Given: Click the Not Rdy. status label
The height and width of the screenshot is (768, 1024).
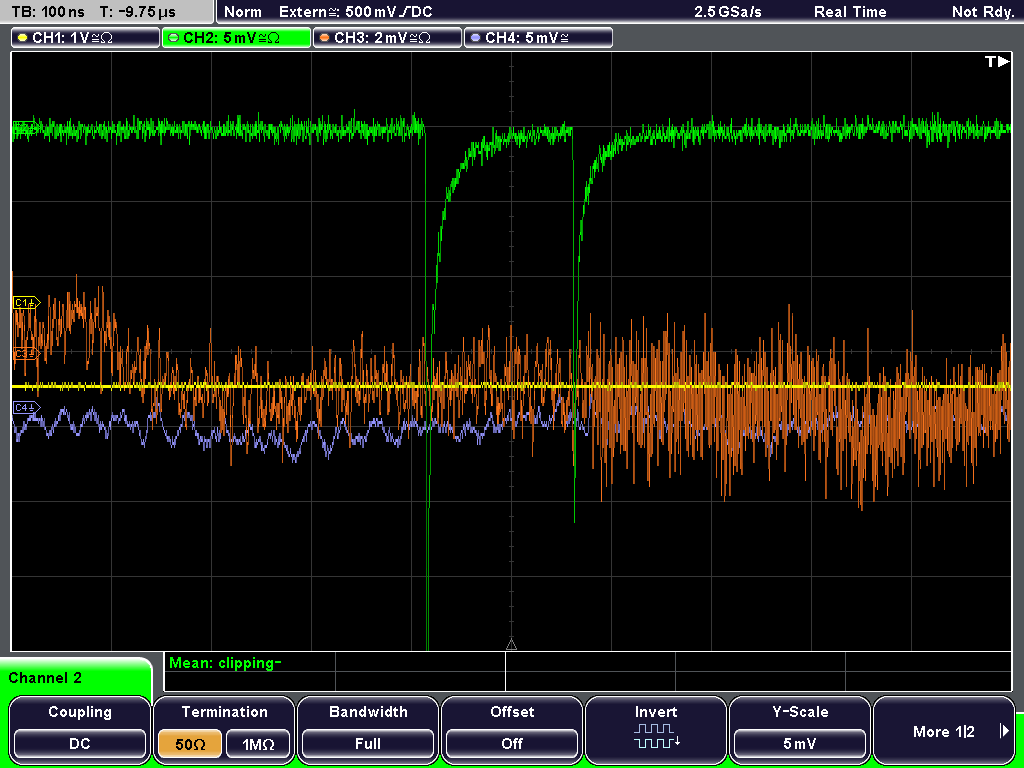Looking at the screenshot, I should tap(983, 12).
